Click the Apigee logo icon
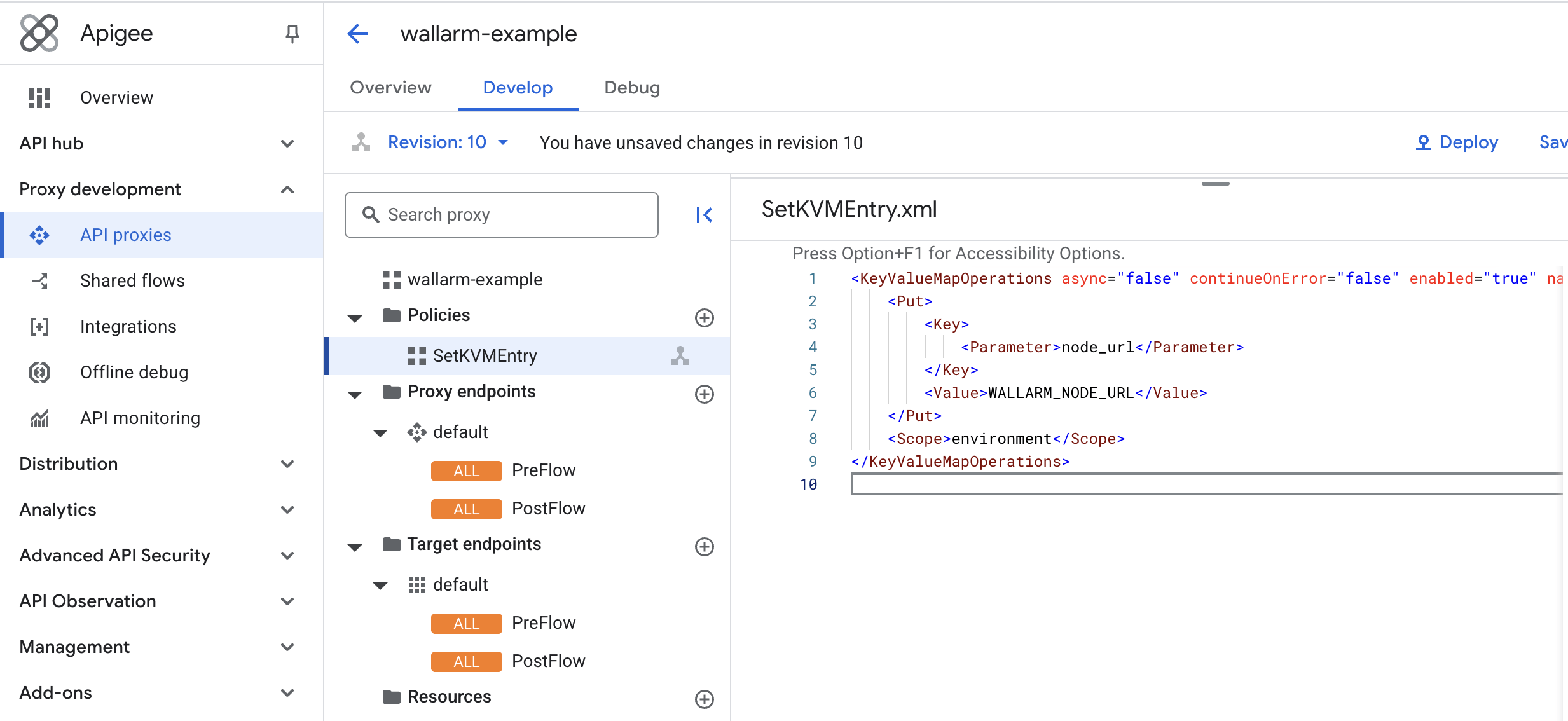The height and width of the screenshot is (721, 1568). tap(39, 32)
